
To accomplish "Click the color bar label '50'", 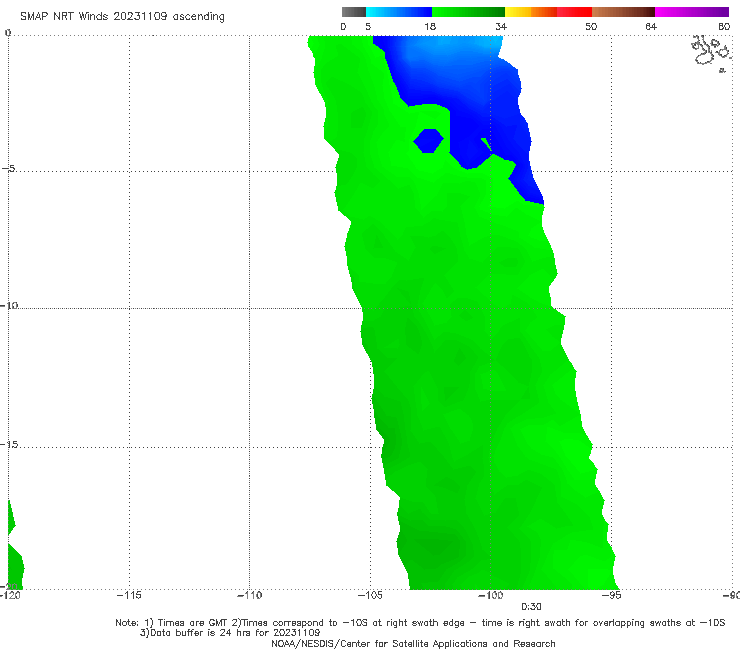I will [x=591, y=26].
